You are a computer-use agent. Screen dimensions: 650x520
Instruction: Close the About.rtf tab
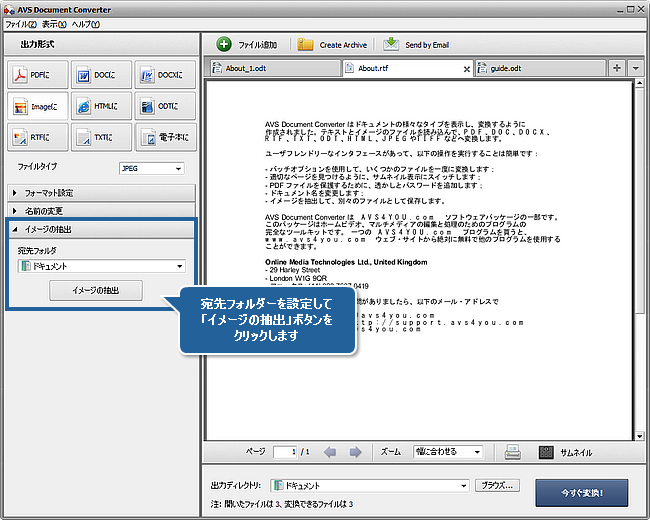467,69
